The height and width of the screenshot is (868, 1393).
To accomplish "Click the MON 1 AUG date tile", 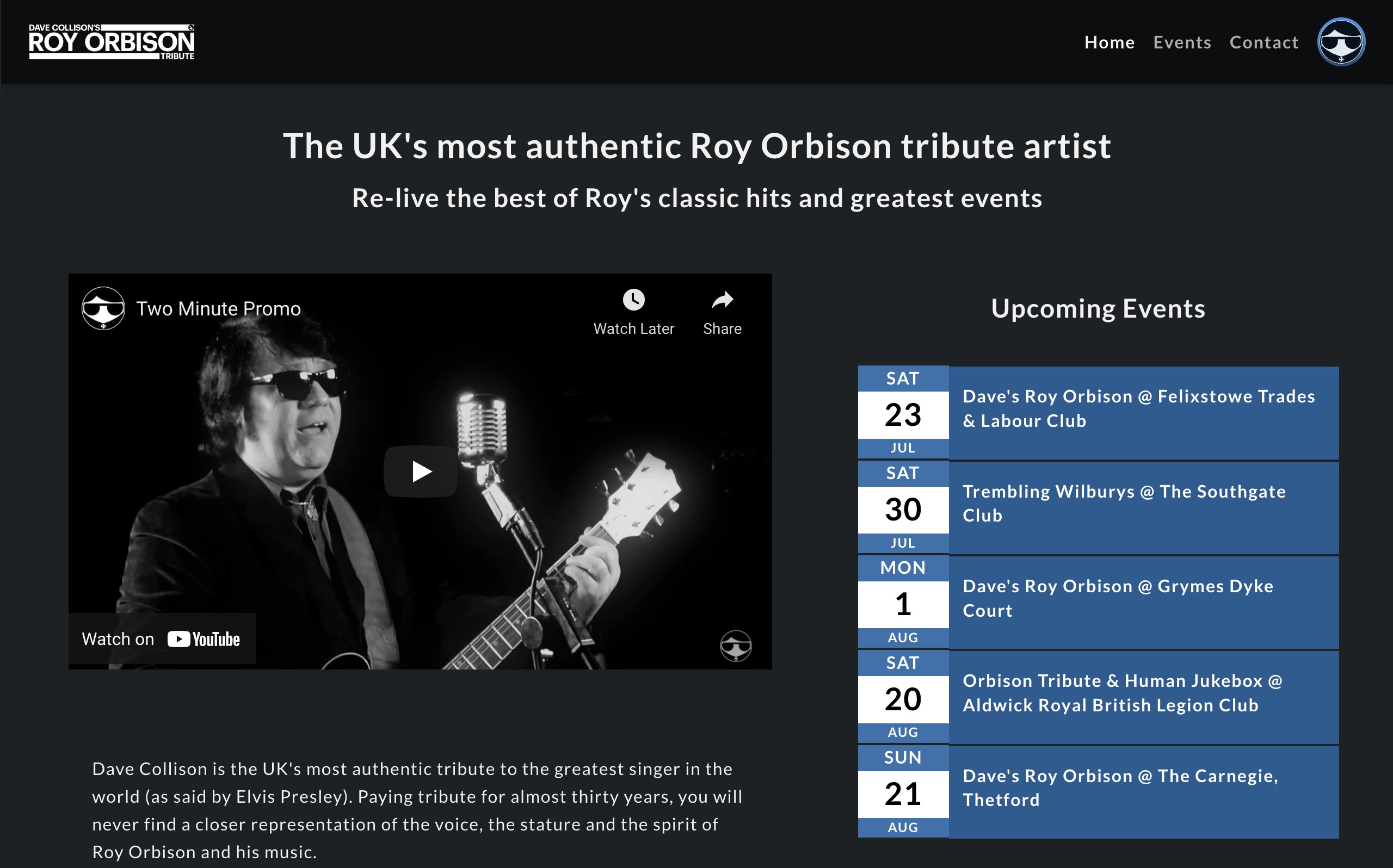I will click(903, 603).
